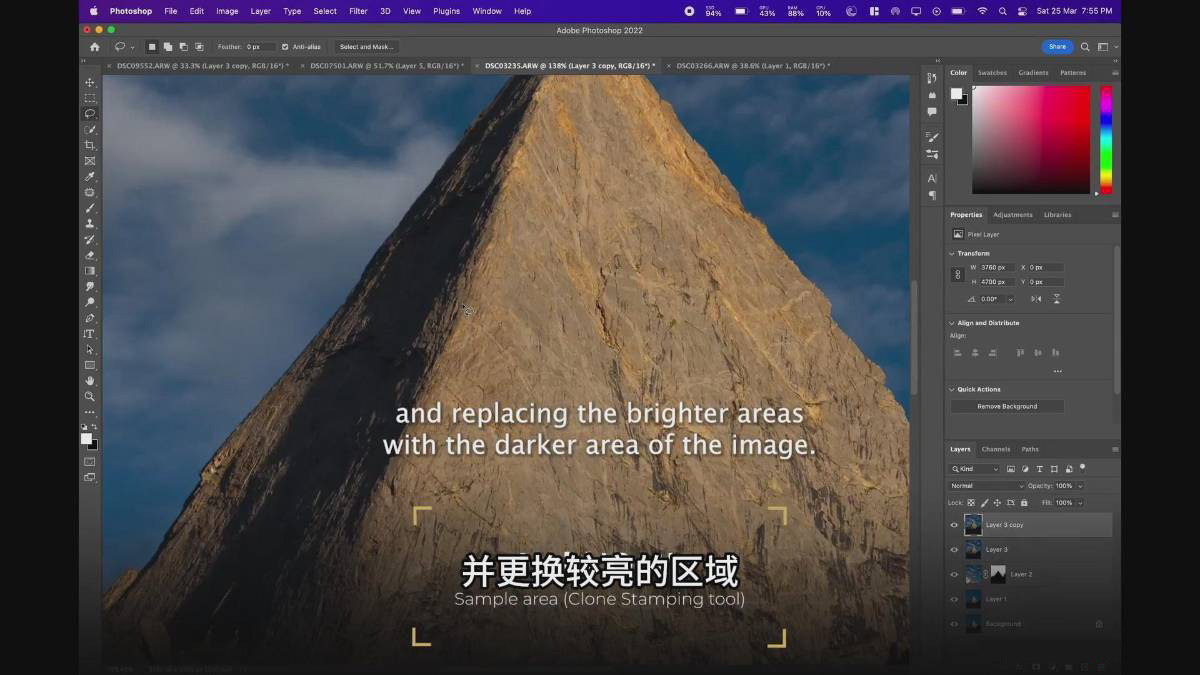
Task: Open the search icon beside Share
Action: [x=1086, y=47]
